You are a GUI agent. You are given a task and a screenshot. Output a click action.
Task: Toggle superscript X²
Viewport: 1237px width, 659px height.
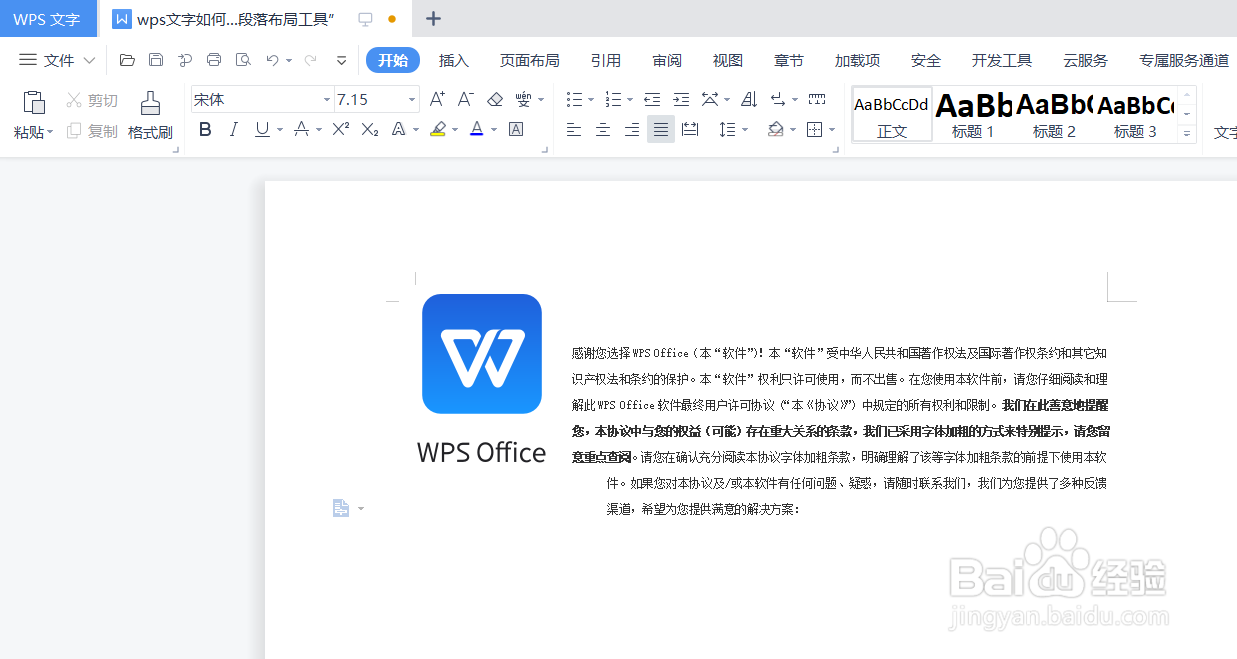(x=341, y=129)
